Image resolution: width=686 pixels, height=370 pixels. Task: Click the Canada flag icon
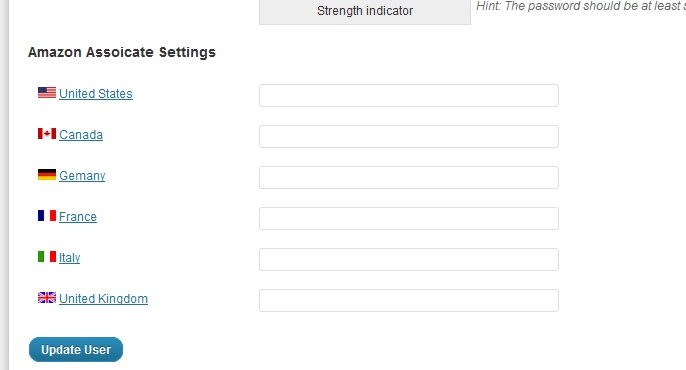pos(47,133)
